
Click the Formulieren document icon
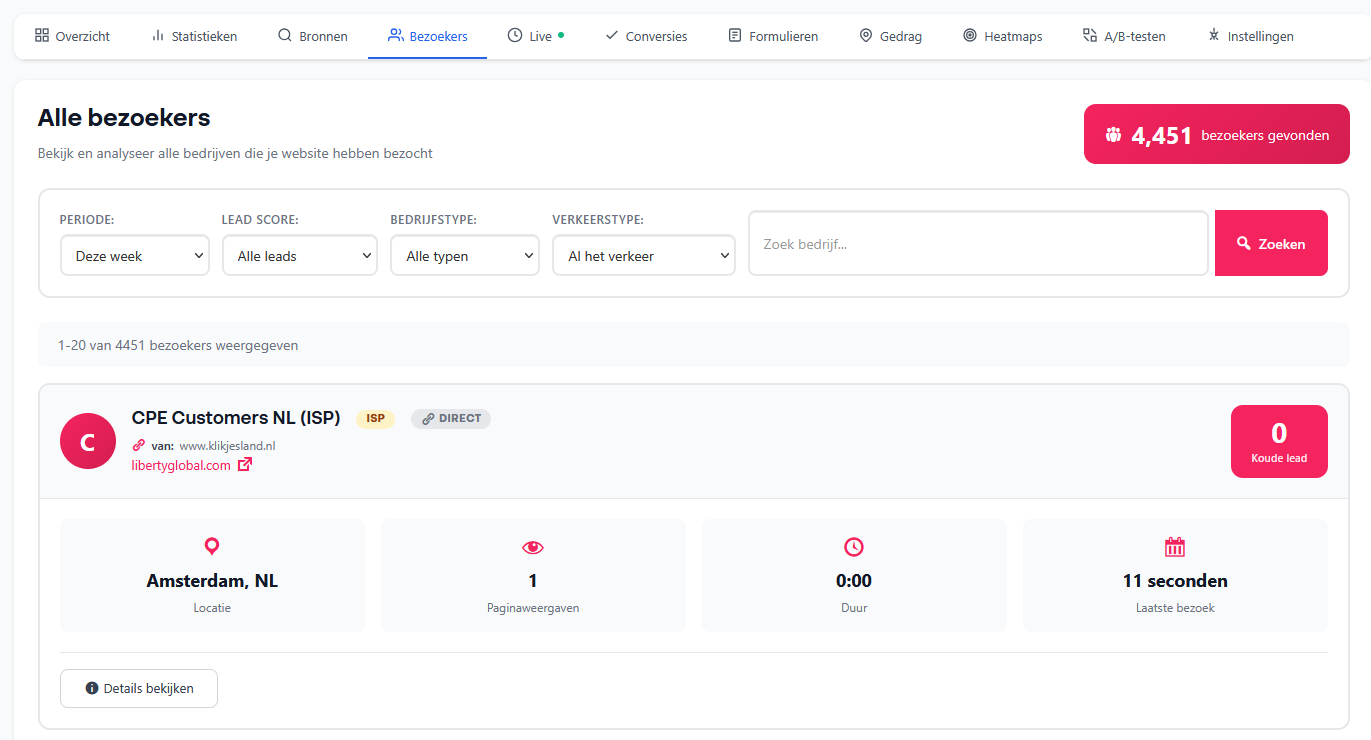tap(735, 35)
